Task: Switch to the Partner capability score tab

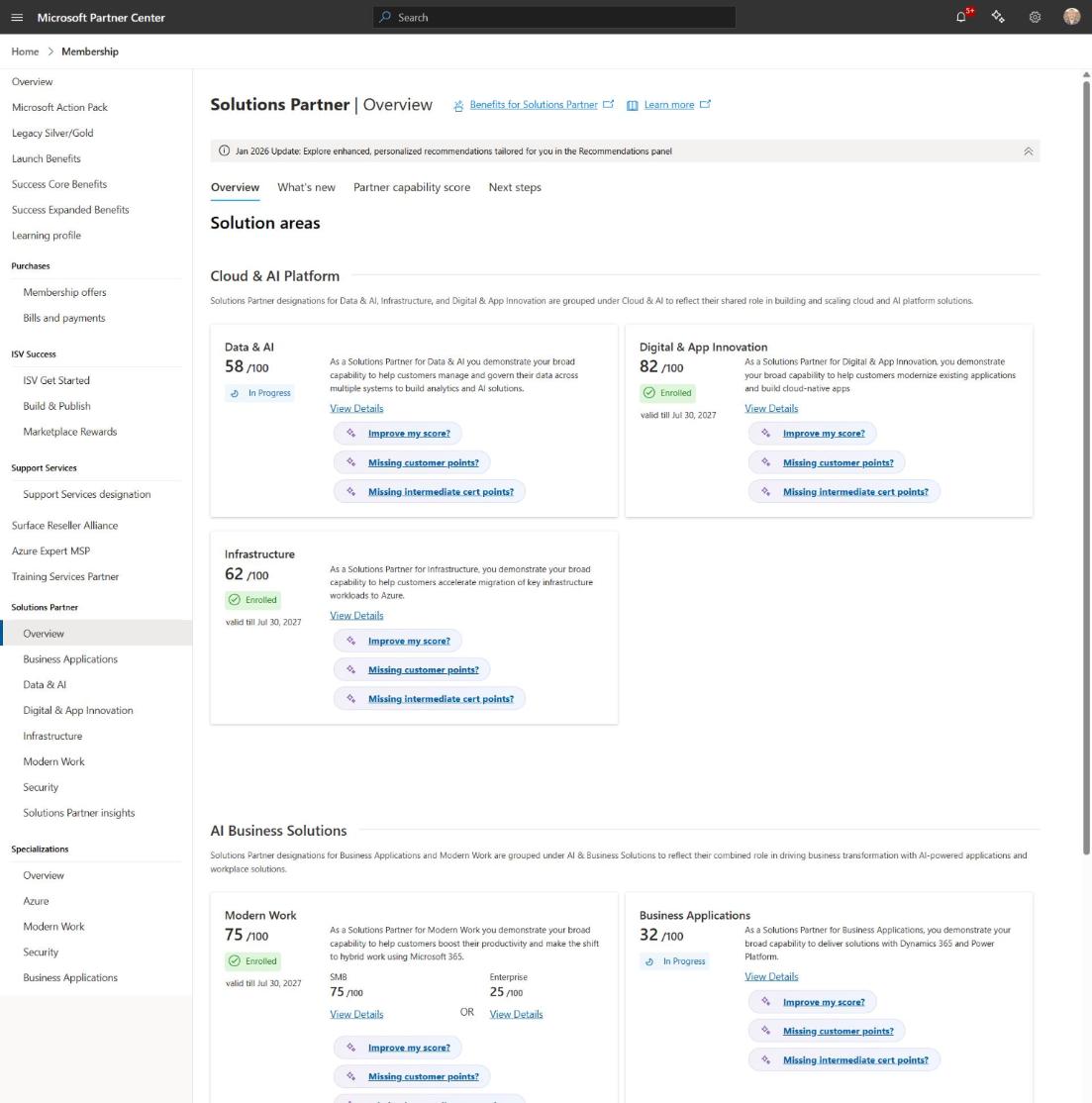Action: point(411,187)
